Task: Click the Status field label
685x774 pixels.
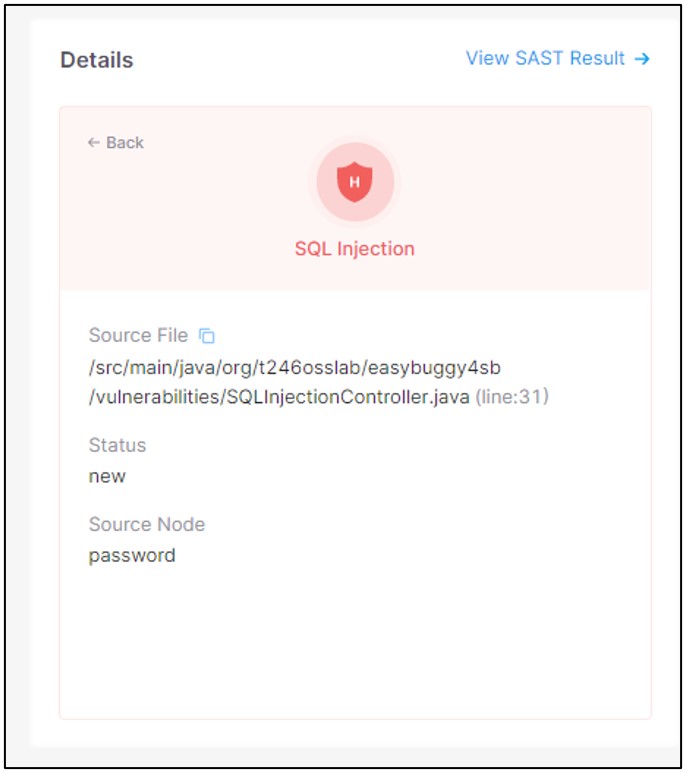Action: 117,445
